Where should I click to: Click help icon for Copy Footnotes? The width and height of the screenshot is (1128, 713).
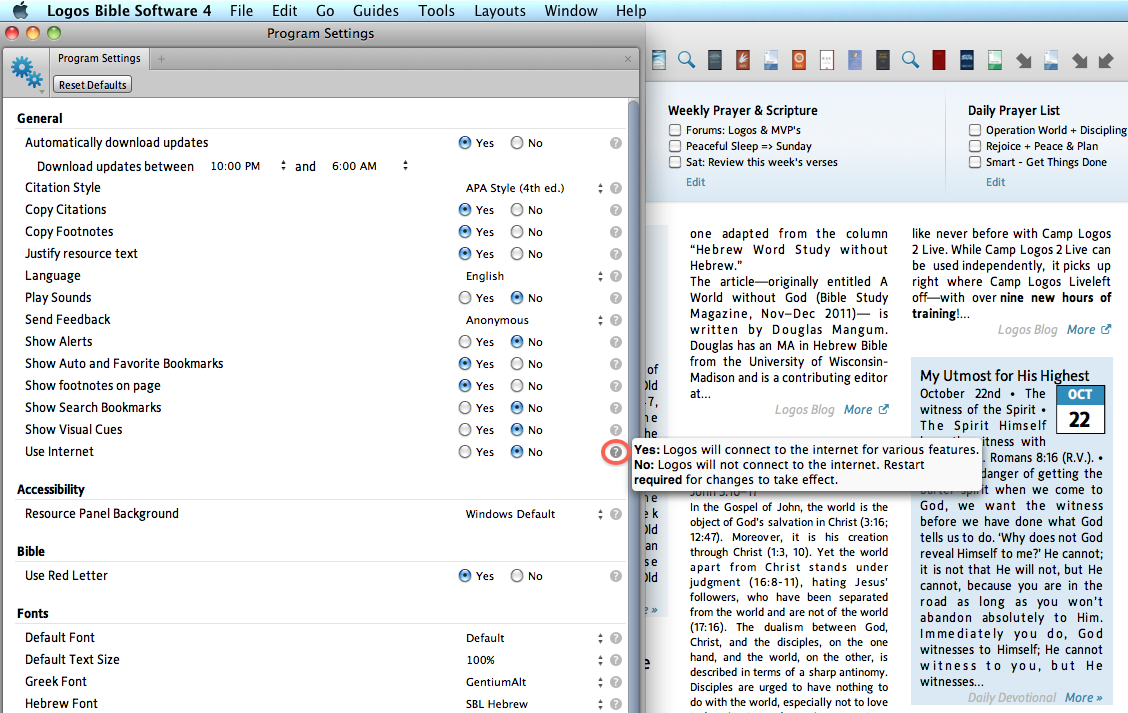[x=616, y=232]
